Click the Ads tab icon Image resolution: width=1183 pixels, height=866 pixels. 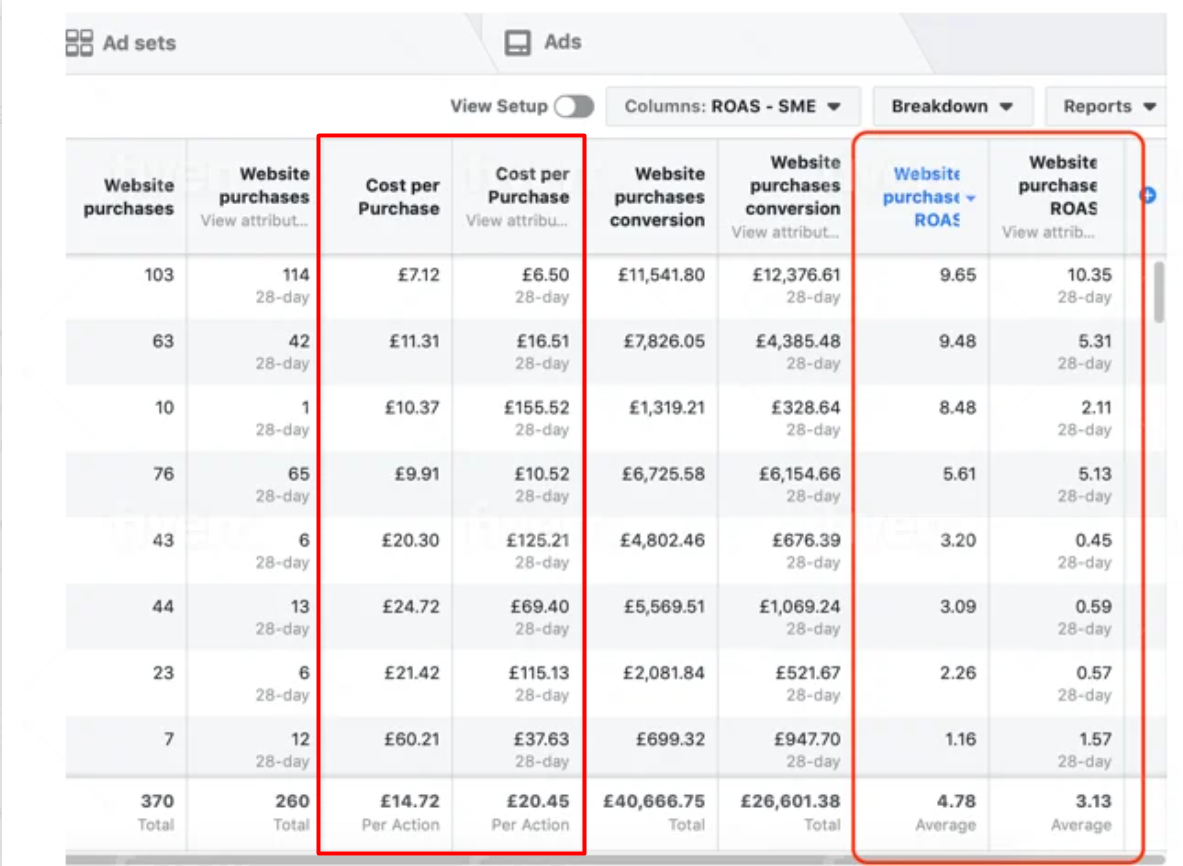point(517,43)
